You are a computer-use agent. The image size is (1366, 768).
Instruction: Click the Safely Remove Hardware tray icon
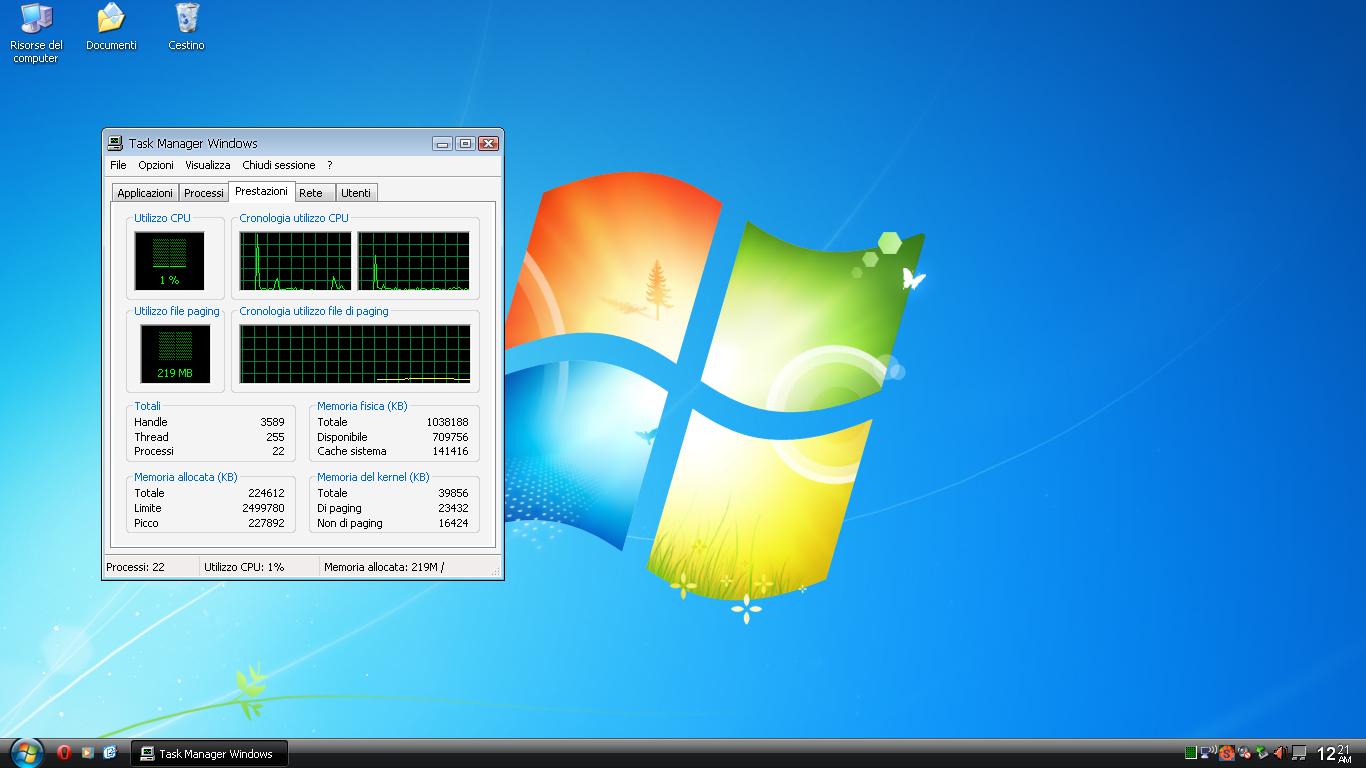tap(1262, 753)
